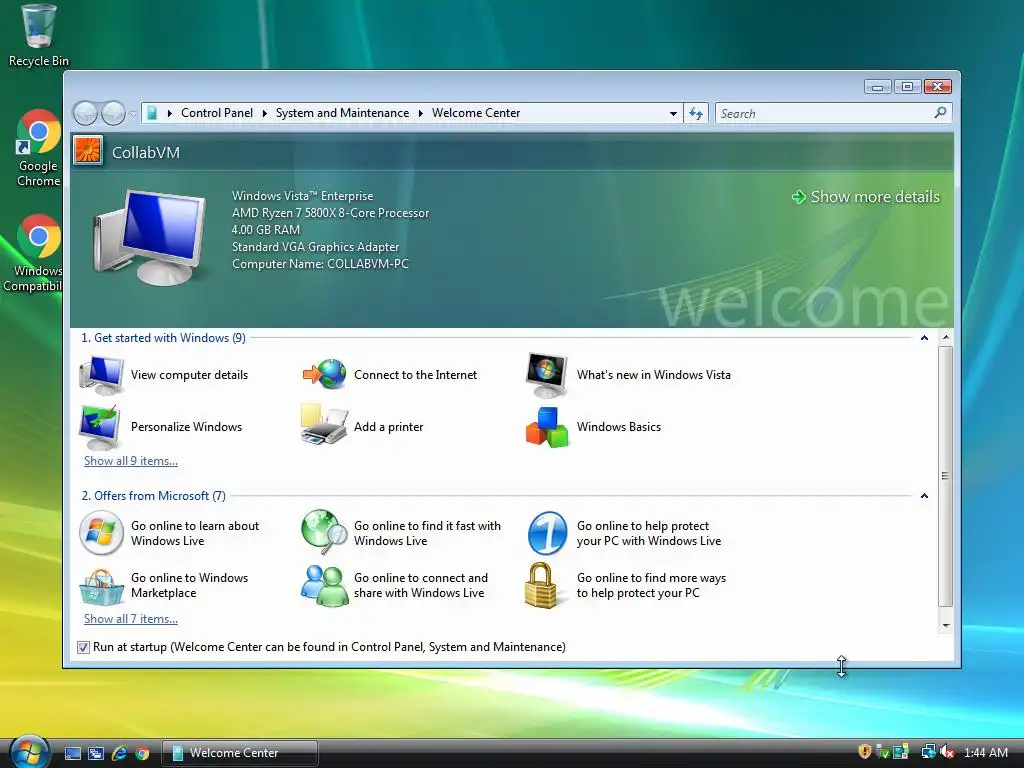The width and height of the screenshot is (1024, 768).
Task: Click the 4.00 GB RAM text
Action: [266, 230]
